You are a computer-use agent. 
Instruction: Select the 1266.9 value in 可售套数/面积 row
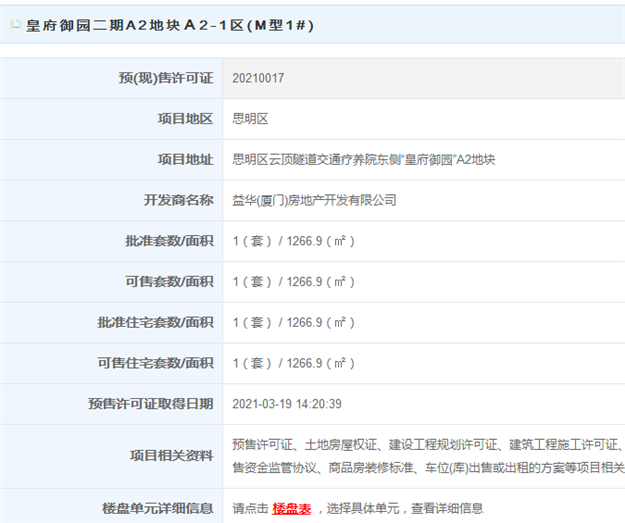304,281
